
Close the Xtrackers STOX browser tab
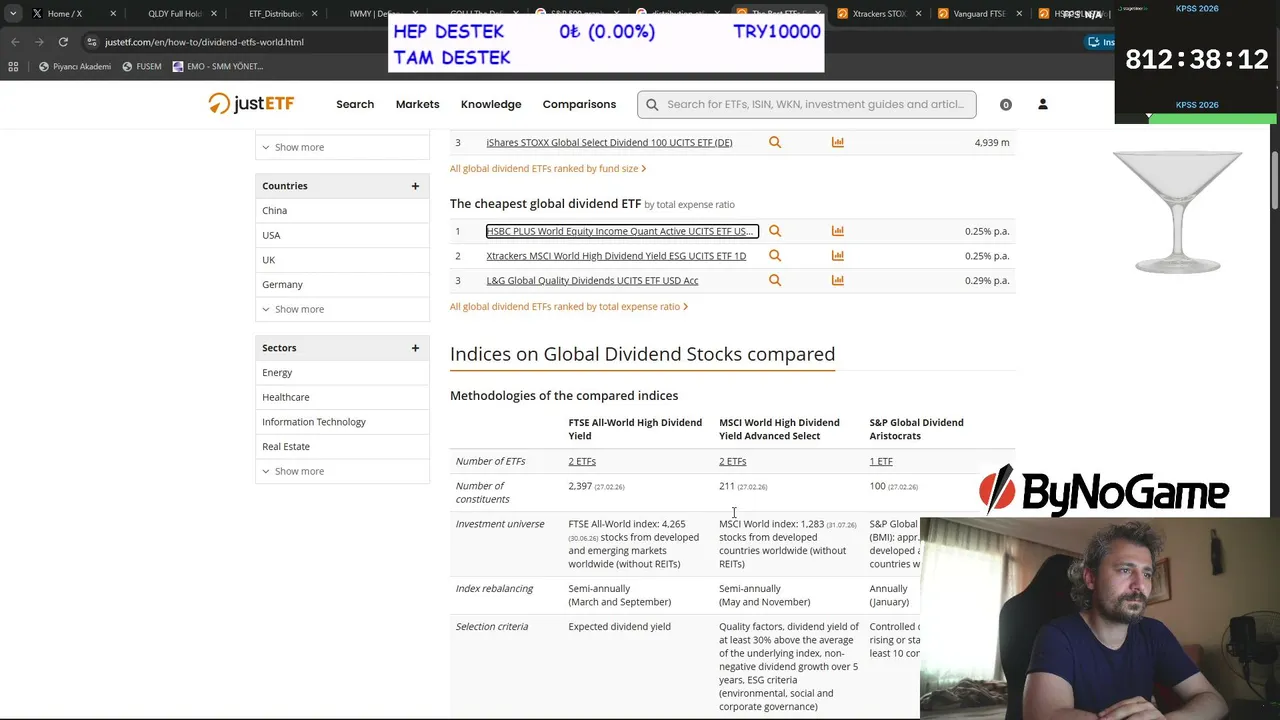[918, 14]
